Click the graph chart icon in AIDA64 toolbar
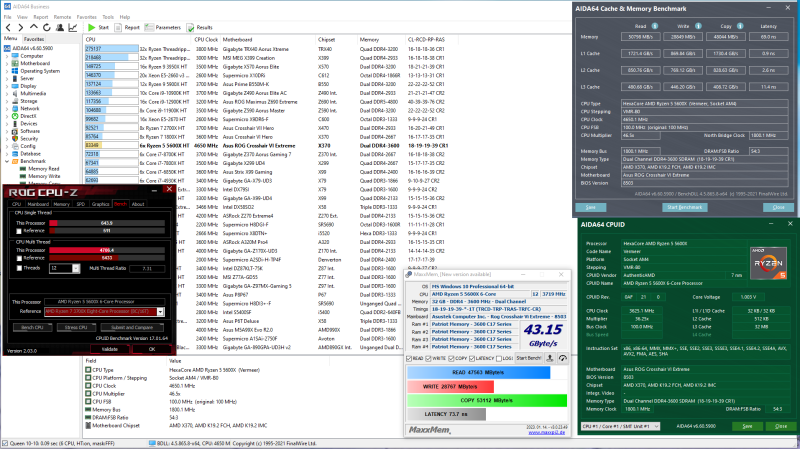The width and height of the screenshot is (800, 449). coord(72,28)
